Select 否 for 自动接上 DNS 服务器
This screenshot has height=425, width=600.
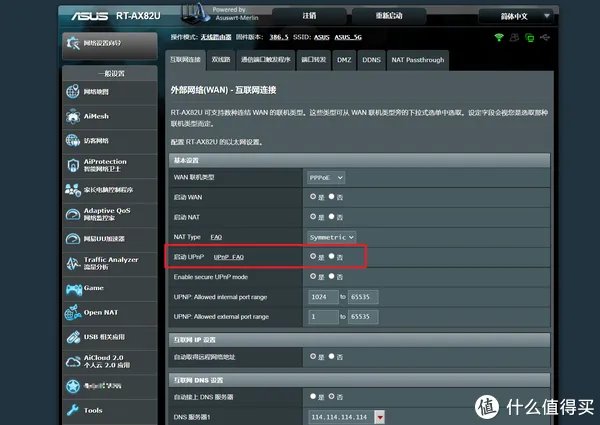coord(331,396)
